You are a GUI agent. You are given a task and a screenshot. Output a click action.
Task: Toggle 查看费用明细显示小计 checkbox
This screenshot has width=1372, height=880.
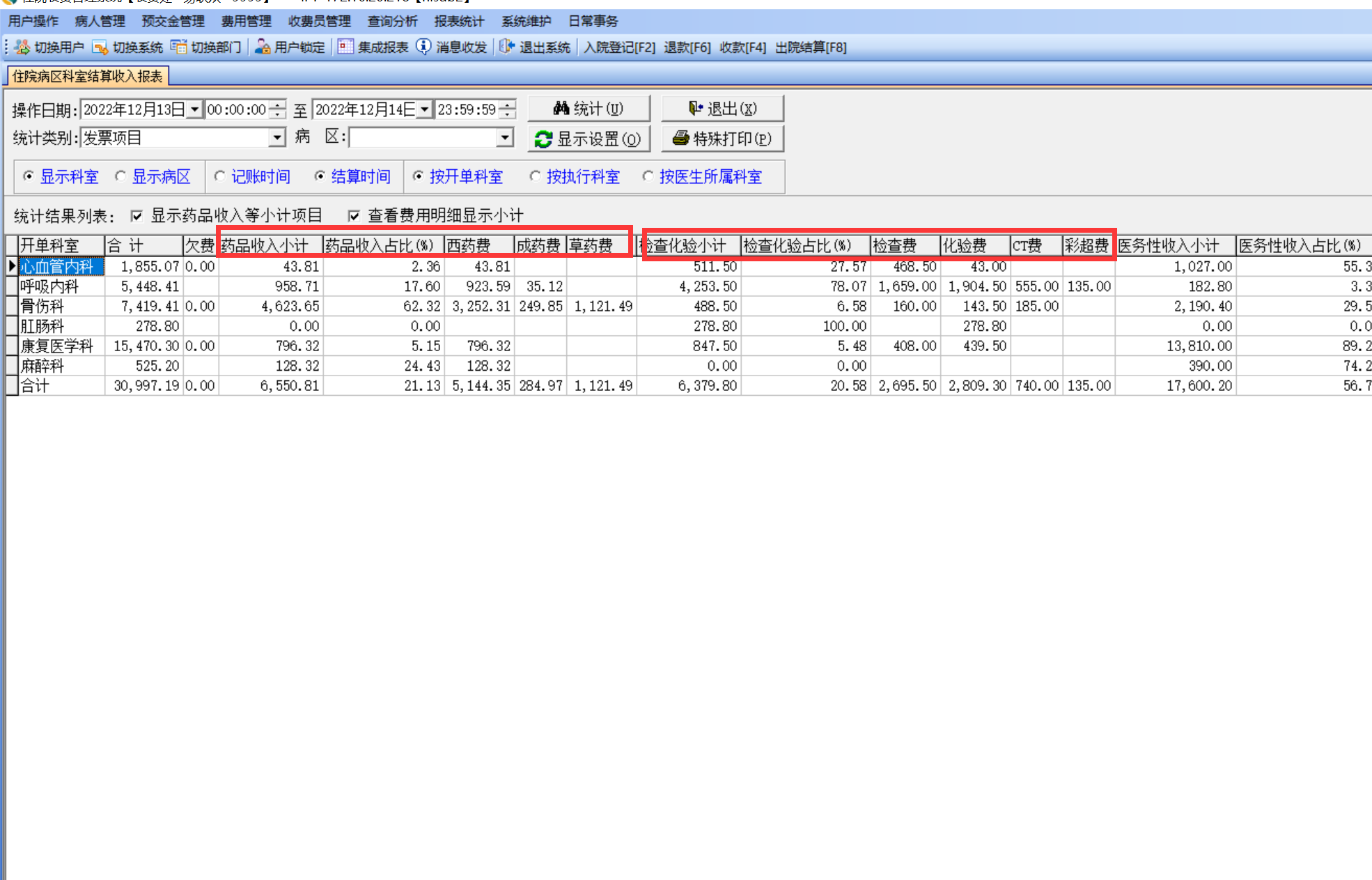pos(354,216)
